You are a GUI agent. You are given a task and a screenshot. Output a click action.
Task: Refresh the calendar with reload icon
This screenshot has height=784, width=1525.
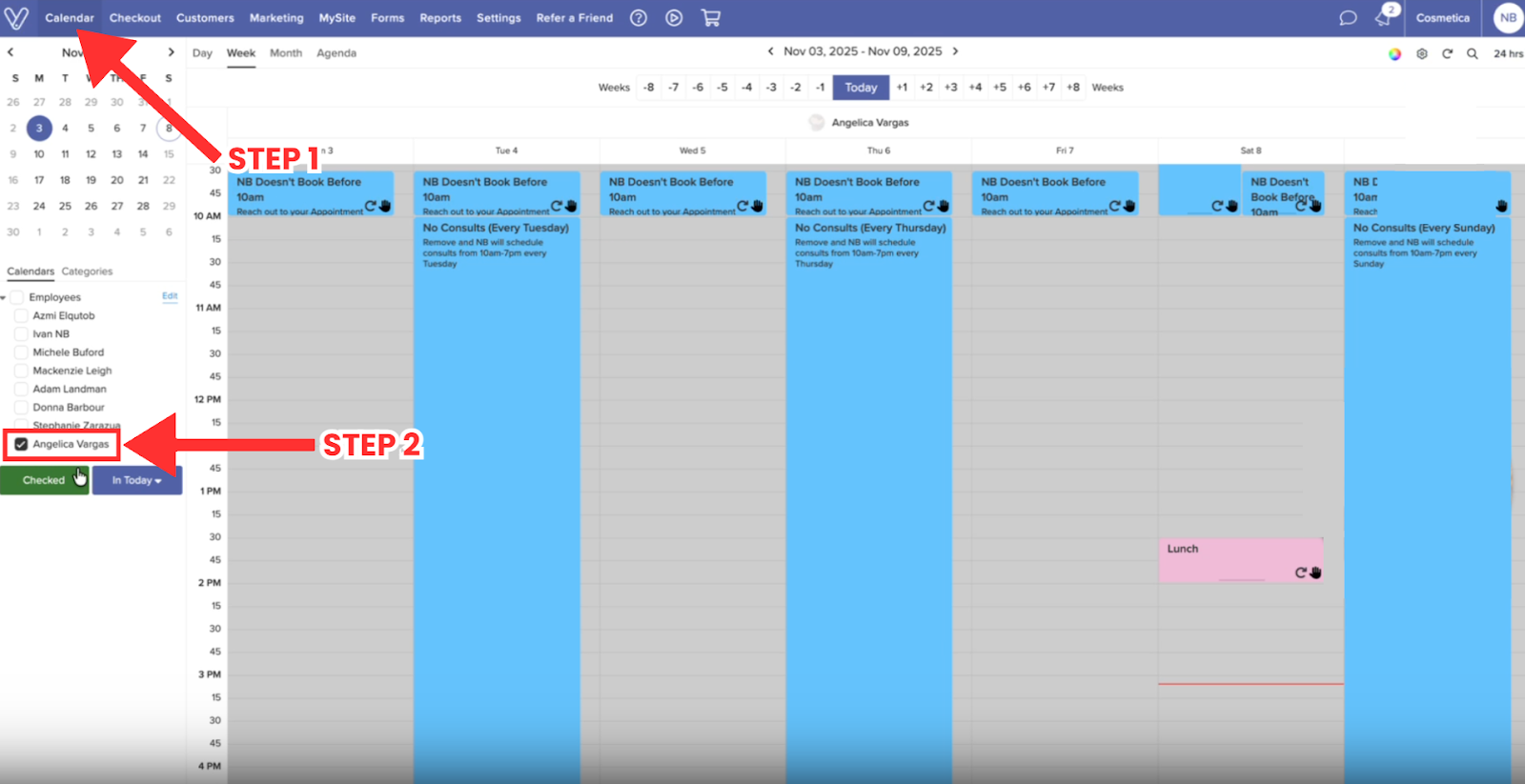pos(1447,54)
